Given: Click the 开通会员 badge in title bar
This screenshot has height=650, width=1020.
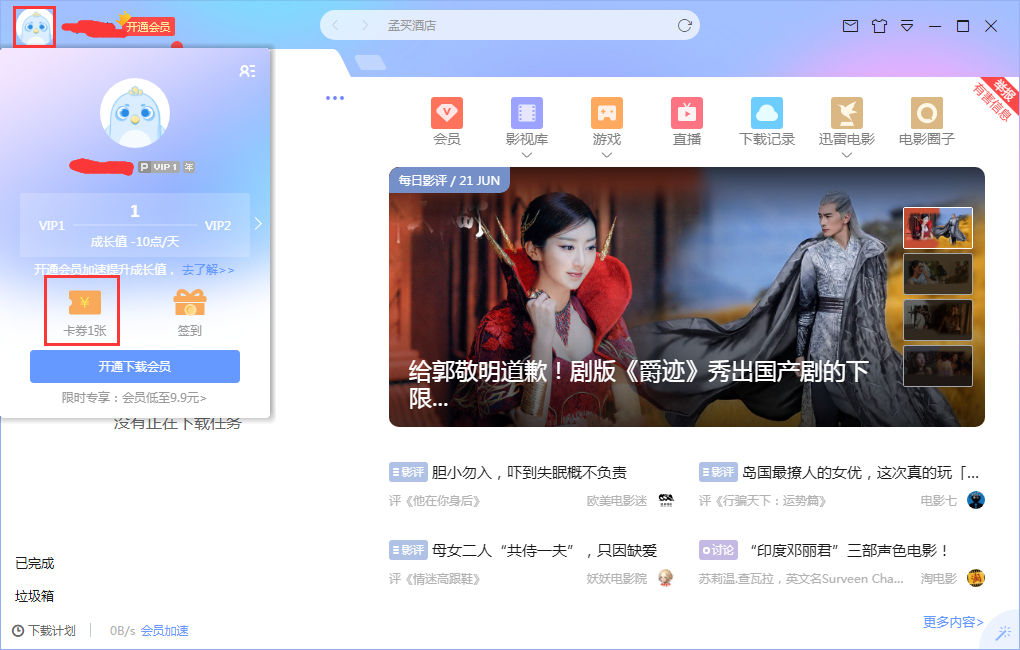Looking at the screenshot, I should click(148, 27).
